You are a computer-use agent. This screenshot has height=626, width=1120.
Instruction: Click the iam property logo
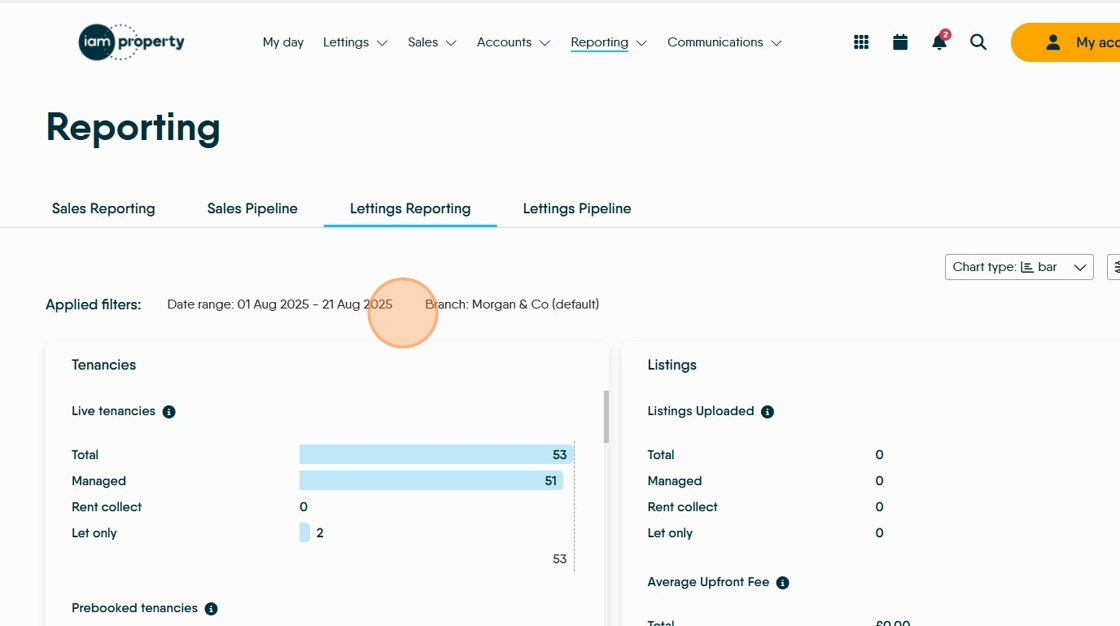[x=131, y=42]
